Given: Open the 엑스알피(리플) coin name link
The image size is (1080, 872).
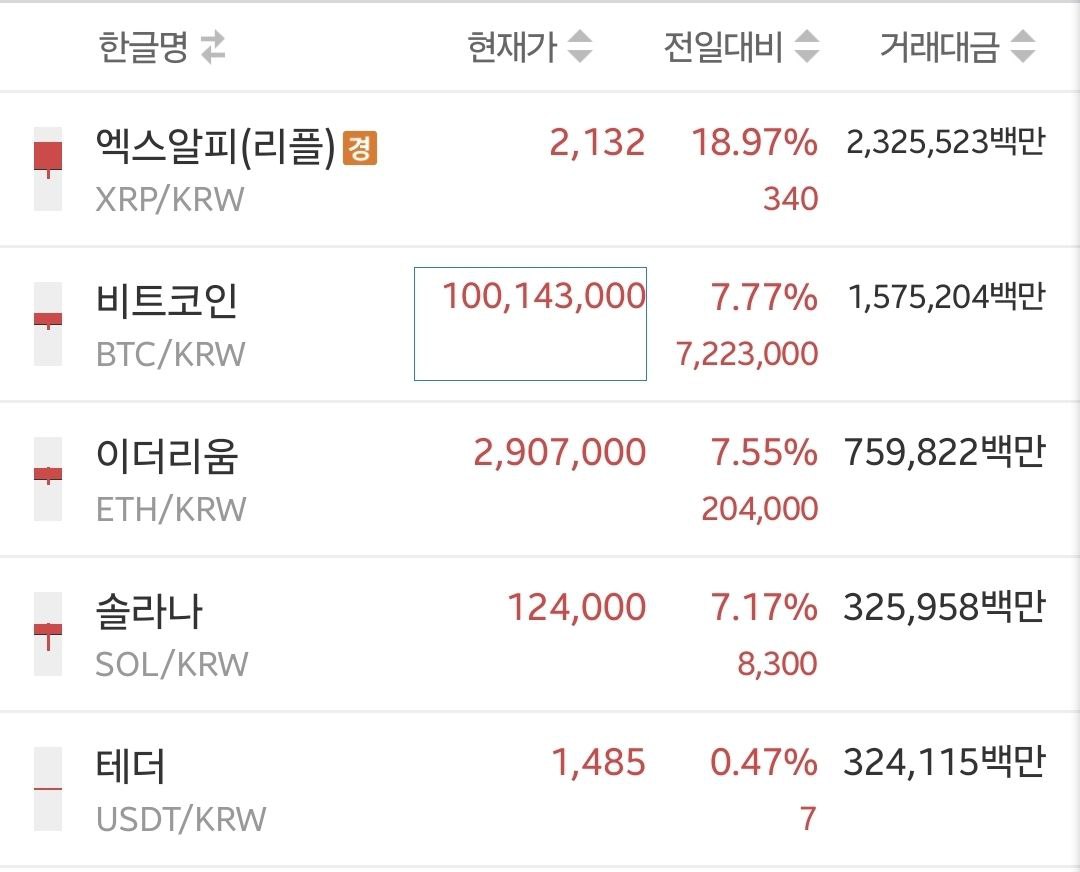Looking at the screenshot, I should [x=215, y=147].
